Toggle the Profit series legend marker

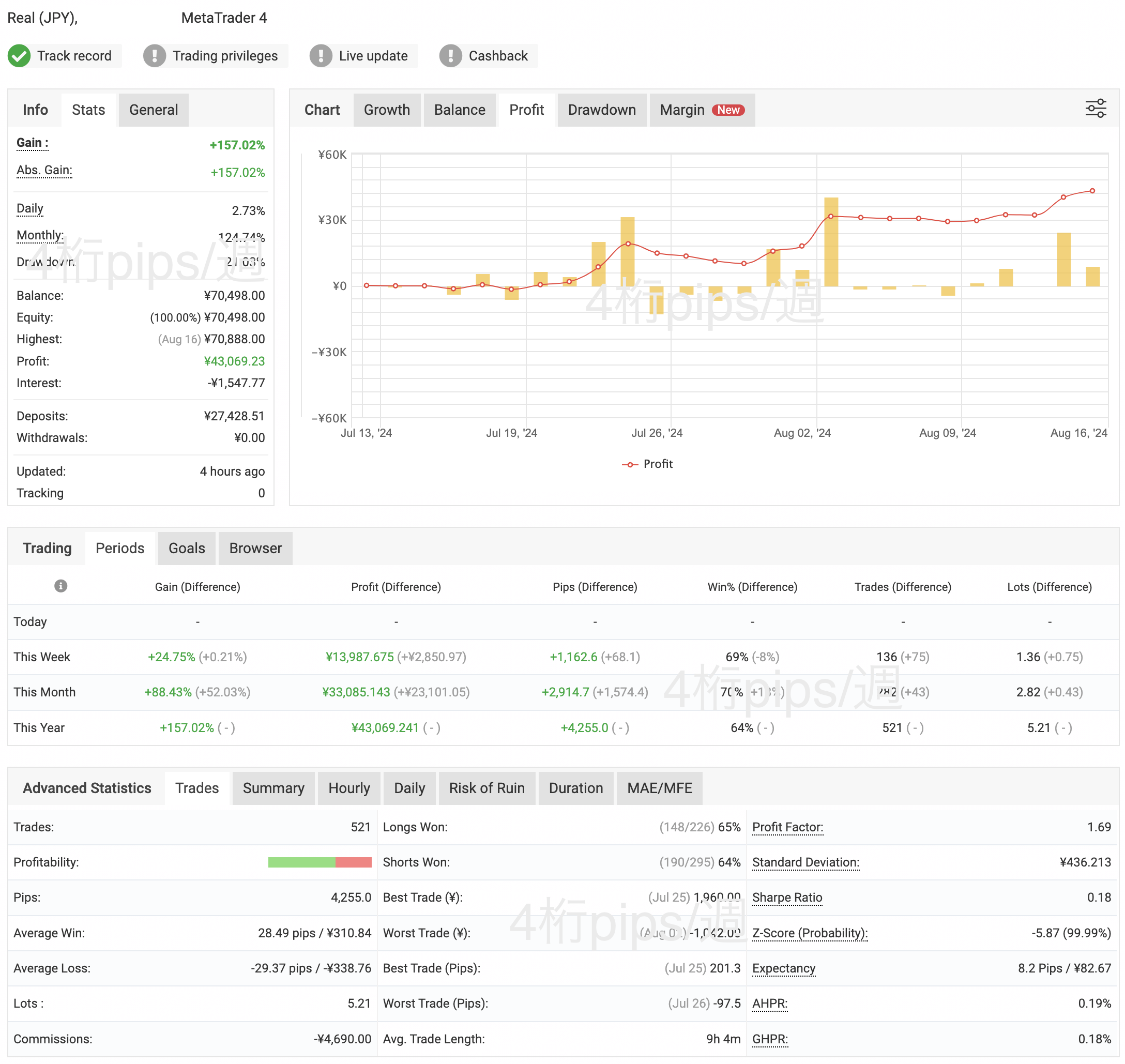630,464
